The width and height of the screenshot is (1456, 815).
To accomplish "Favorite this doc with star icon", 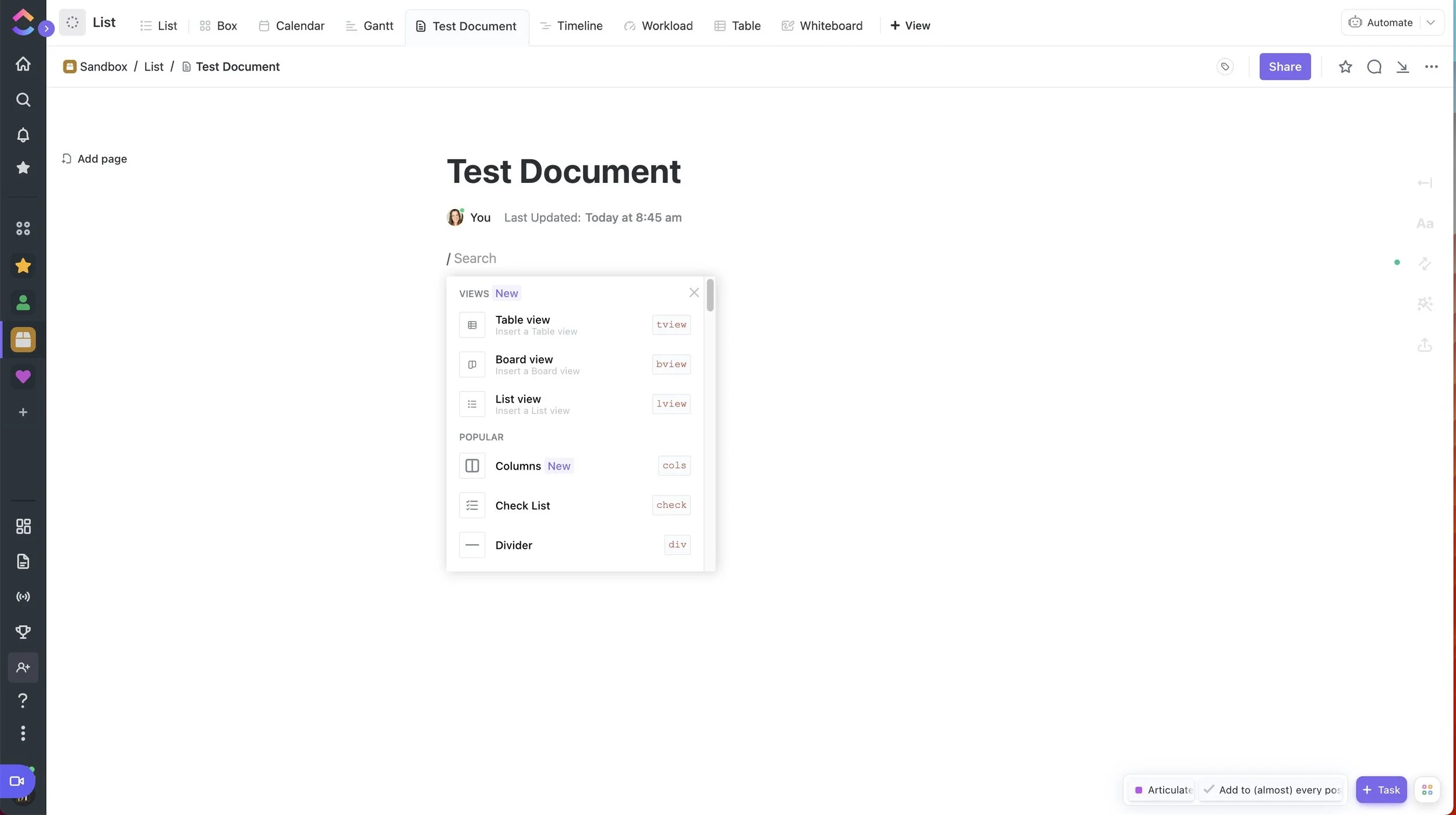I will (1345, 66).
